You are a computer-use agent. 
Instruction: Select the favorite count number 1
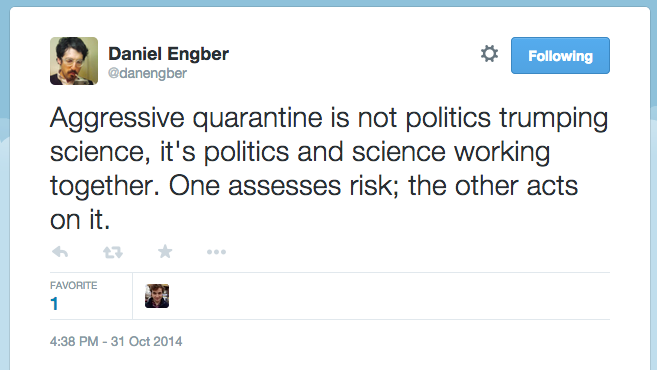coord(54,304)
